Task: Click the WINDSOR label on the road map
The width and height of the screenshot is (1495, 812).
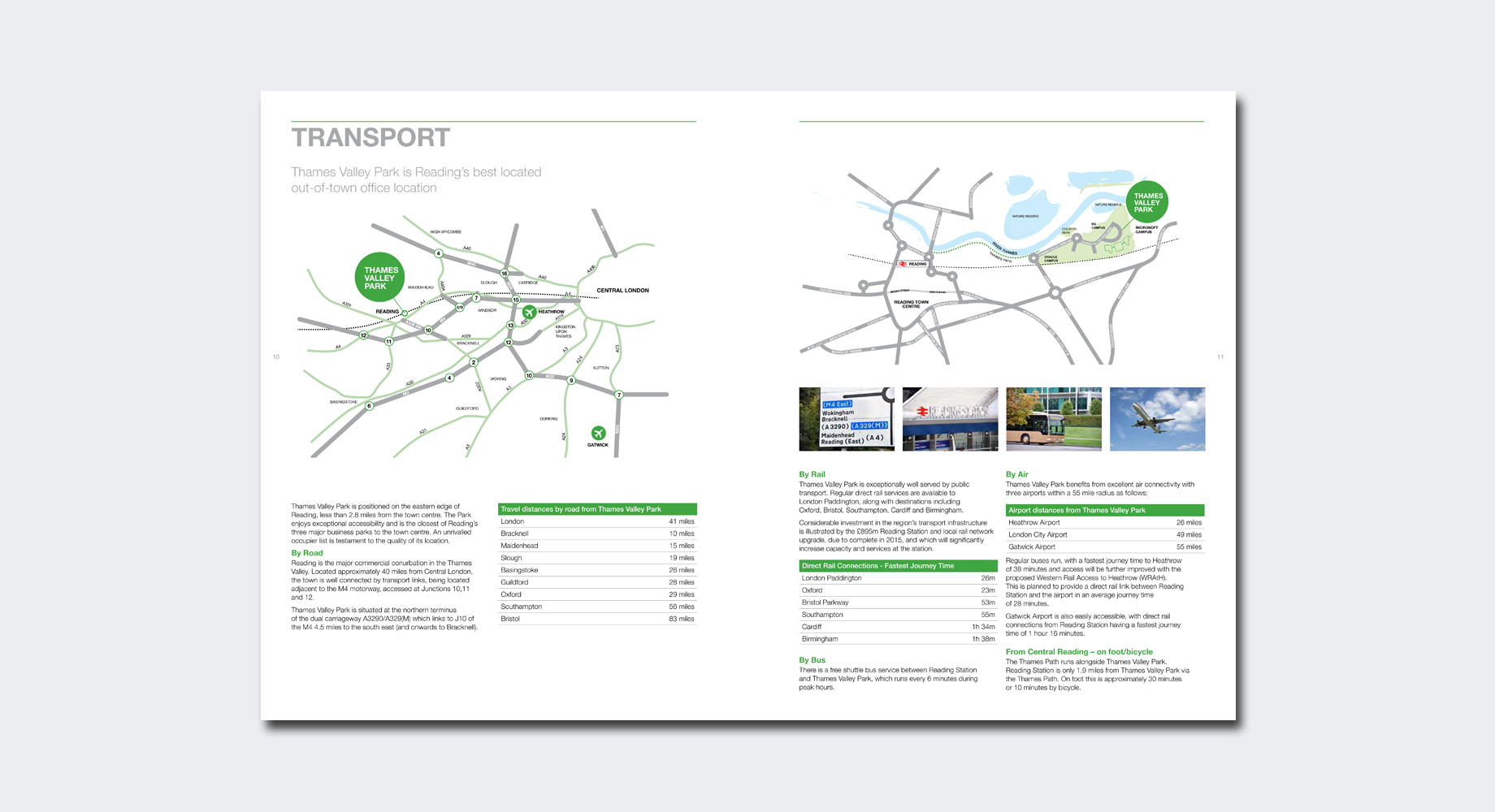Action: [487, 310]
